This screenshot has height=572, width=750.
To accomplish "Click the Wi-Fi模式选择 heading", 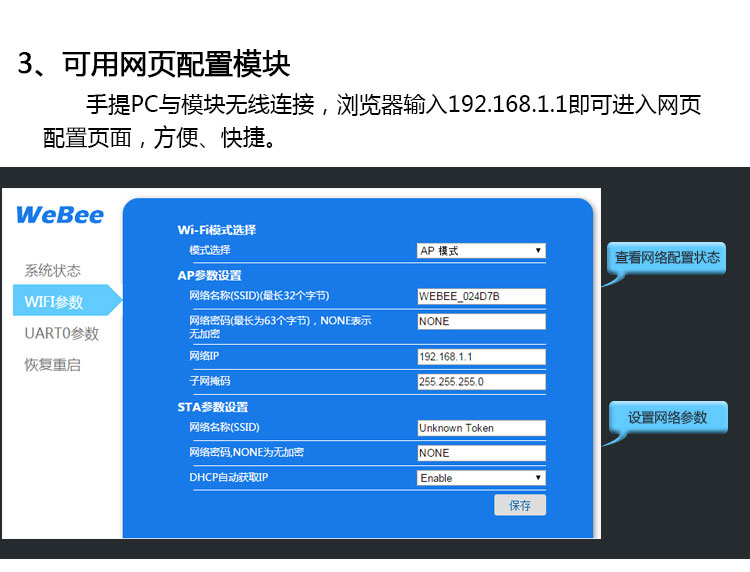I will point(217,230).
